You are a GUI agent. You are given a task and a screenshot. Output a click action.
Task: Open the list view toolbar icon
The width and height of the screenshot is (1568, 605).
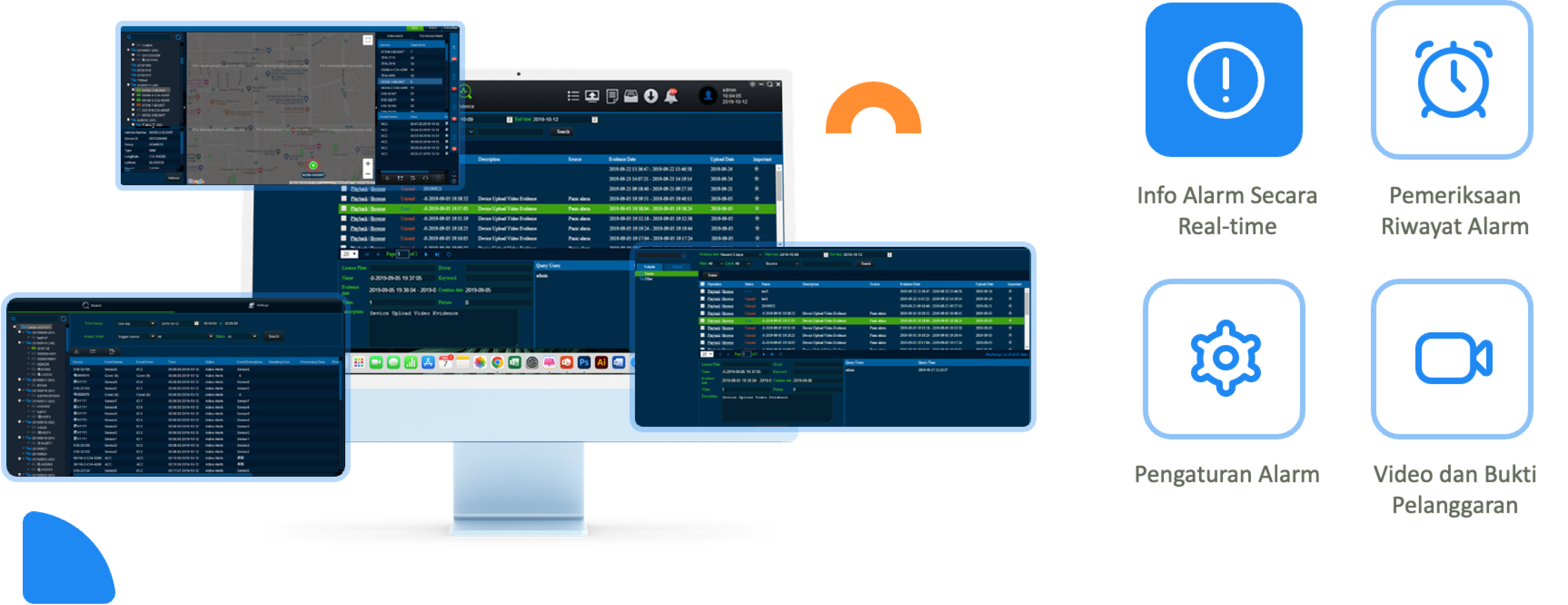573,96
